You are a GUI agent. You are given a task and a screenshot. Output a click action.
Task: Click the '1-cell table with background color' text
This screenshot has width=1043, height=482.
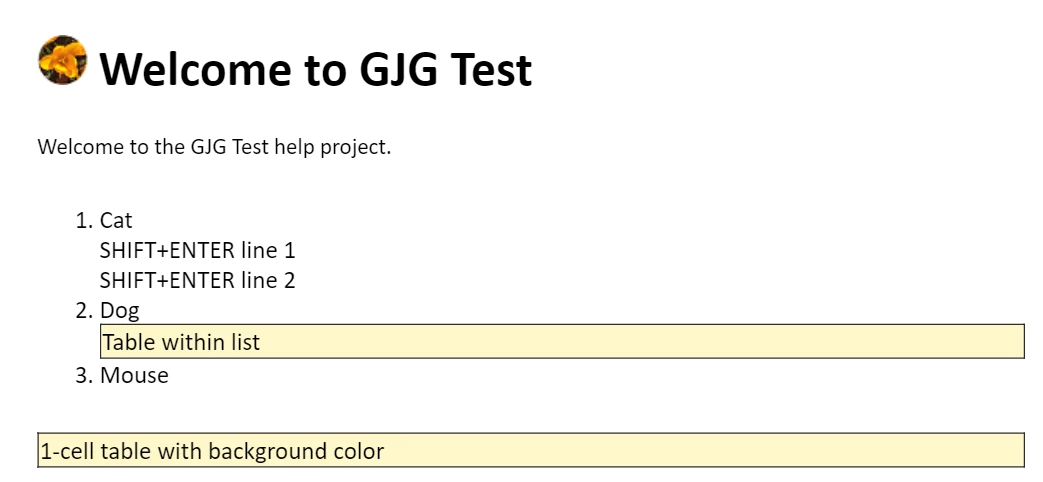click(212, 451)
